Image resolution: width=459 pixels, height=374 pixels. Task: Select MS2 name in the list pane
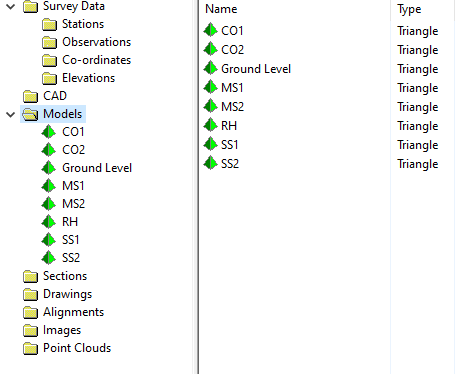(233, 107)
